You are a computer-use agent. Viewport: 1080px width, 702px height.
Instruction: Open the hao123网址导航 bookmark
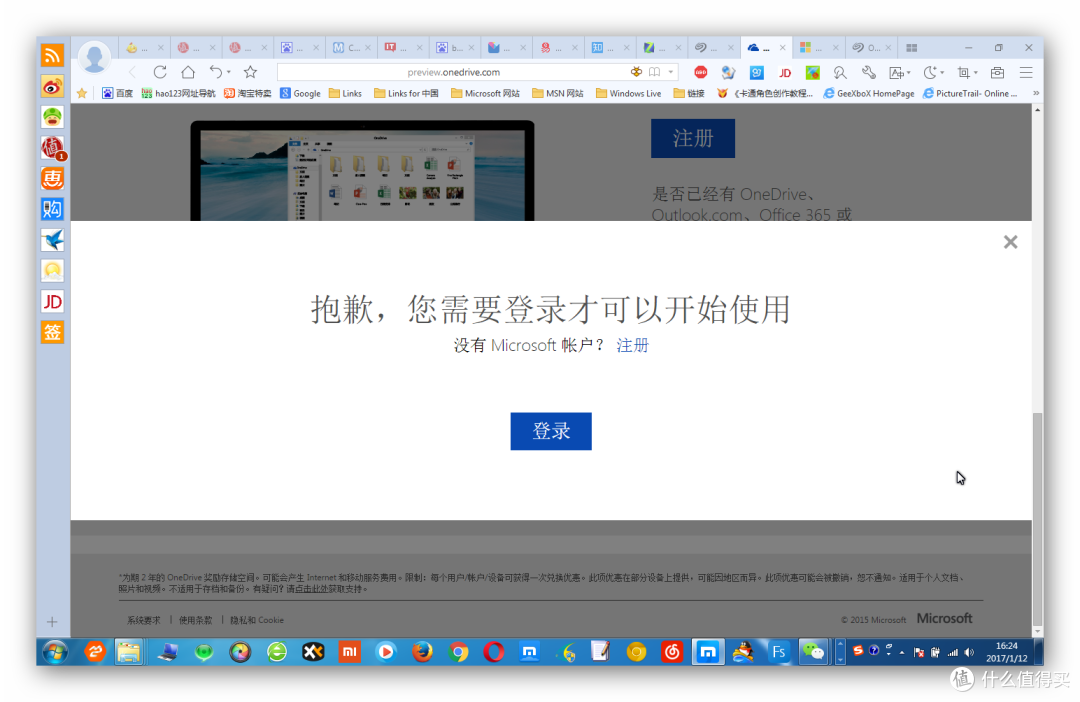tap(178, 93)
